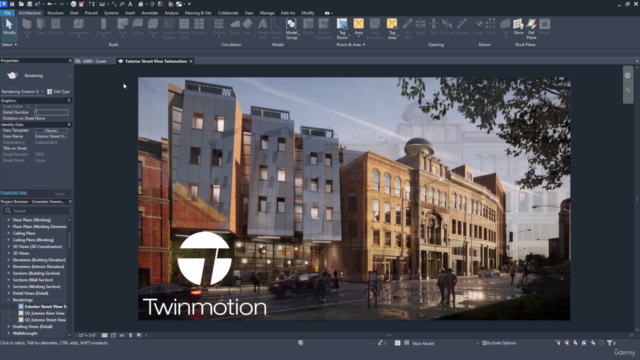Click the Undo arrow in quick access toolbar
This screenshot has height=360, width=640.
pyautogui.click(x=50, y=4)
